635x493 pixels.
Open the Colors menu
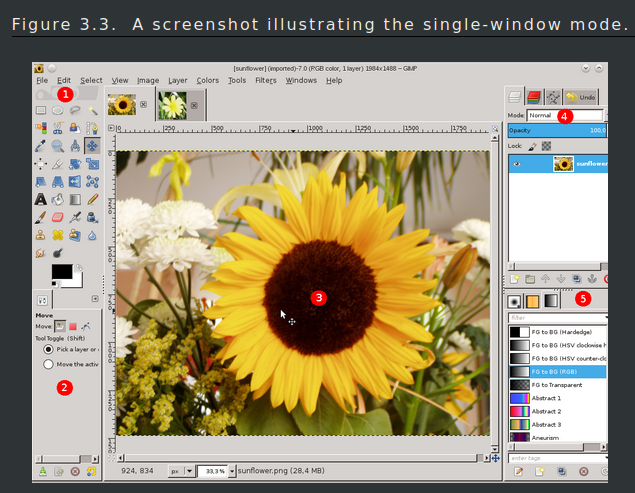click(x=208, y=80)
